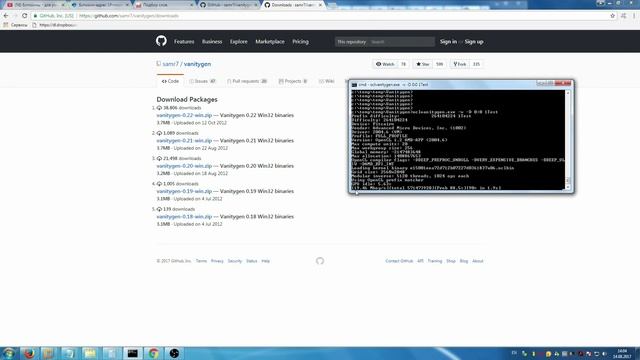Open the Issues tab of the repository
Viewport: 640px width, 360px height.
pyautogui.click(x=202, y=81)
